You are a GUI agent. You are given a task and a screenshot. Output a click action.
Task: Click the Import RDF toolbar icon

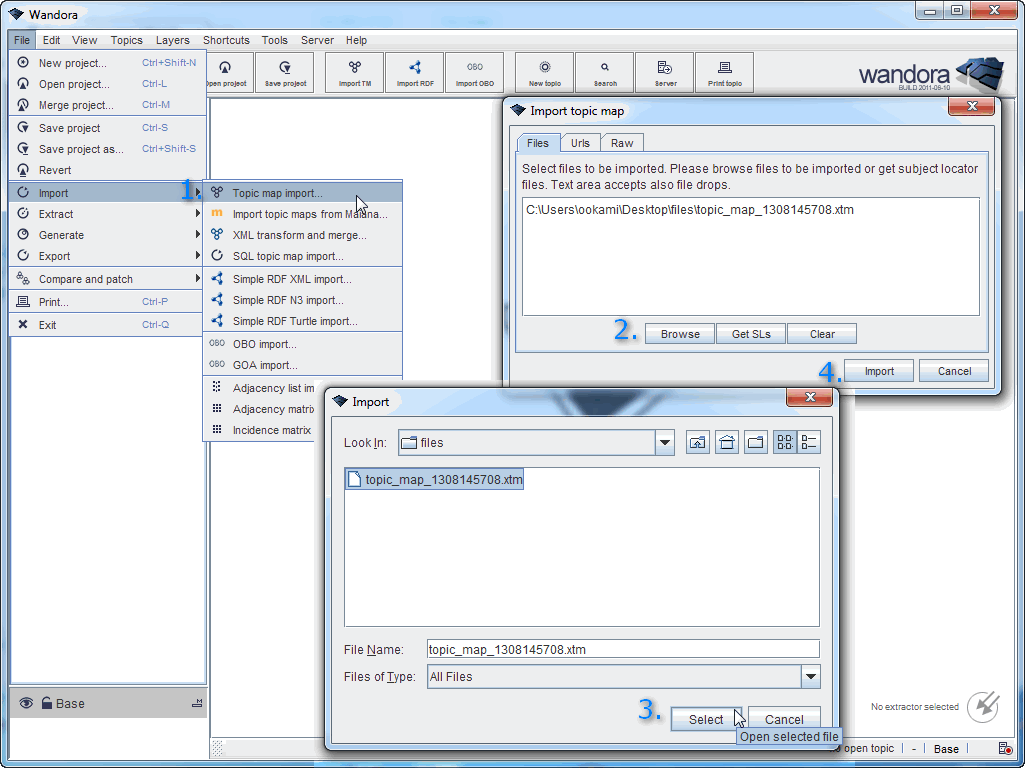[x=414, y=72]
